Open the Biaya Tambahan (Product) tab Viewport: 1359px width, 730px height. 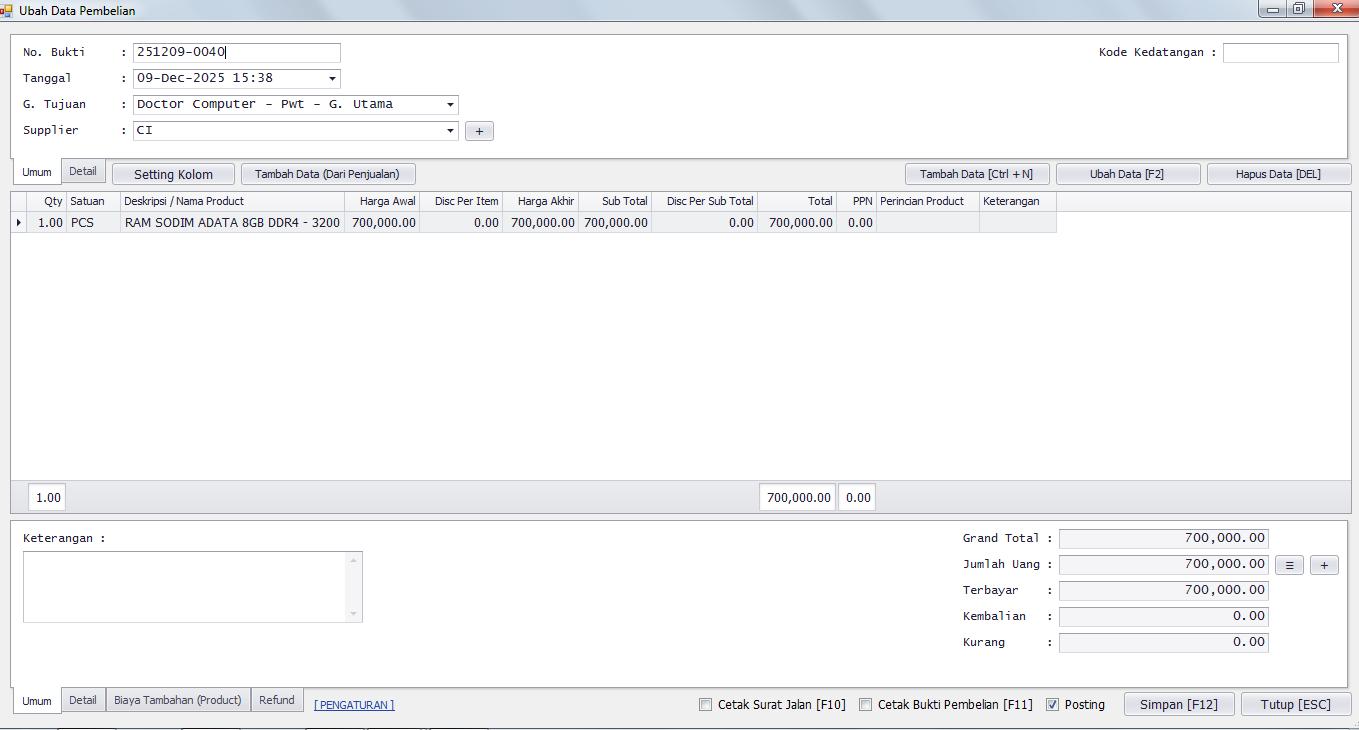point(177,700)
